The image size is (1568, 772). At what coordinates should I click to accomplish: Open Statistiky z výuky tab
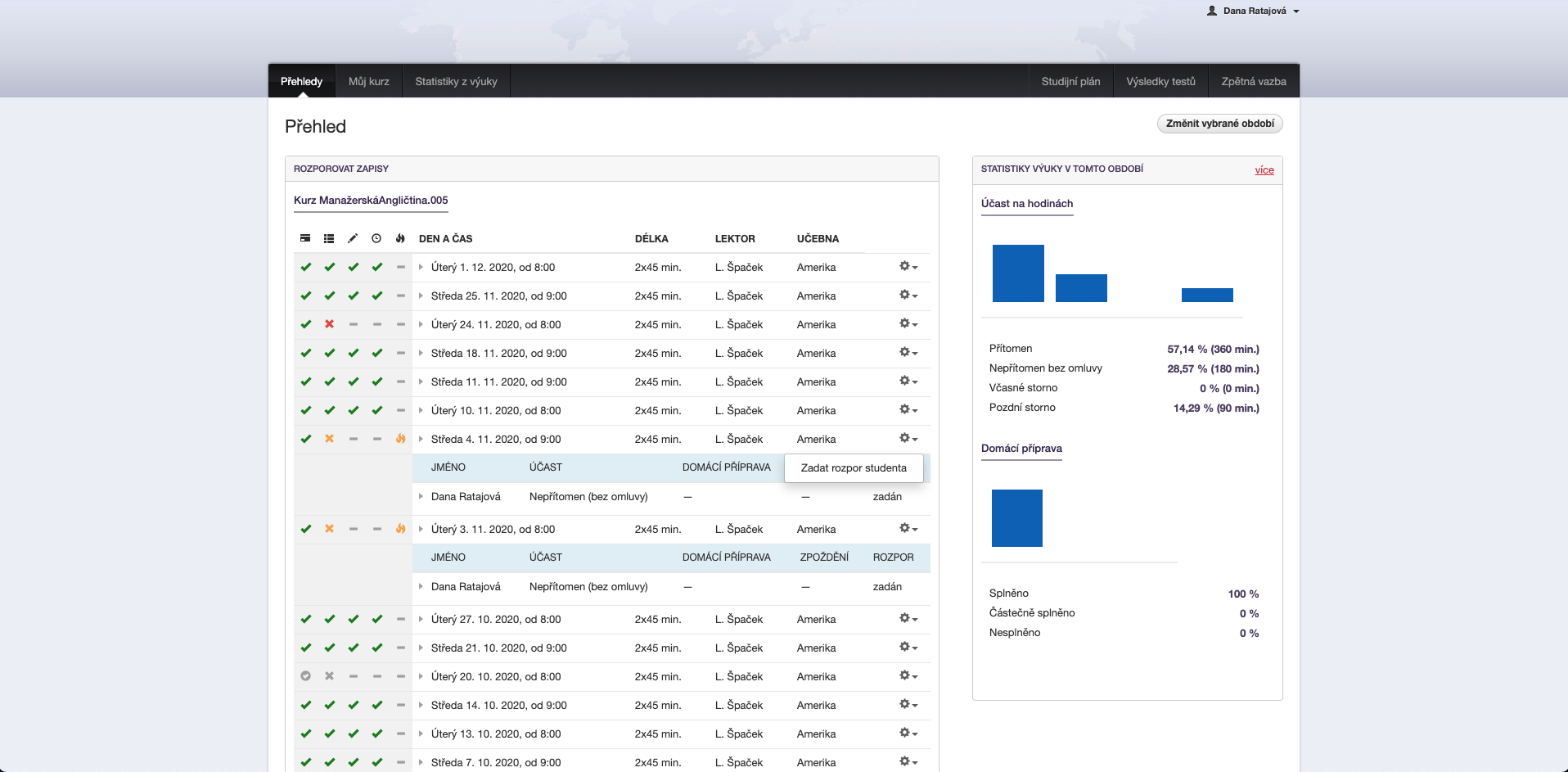pos(456,81)
